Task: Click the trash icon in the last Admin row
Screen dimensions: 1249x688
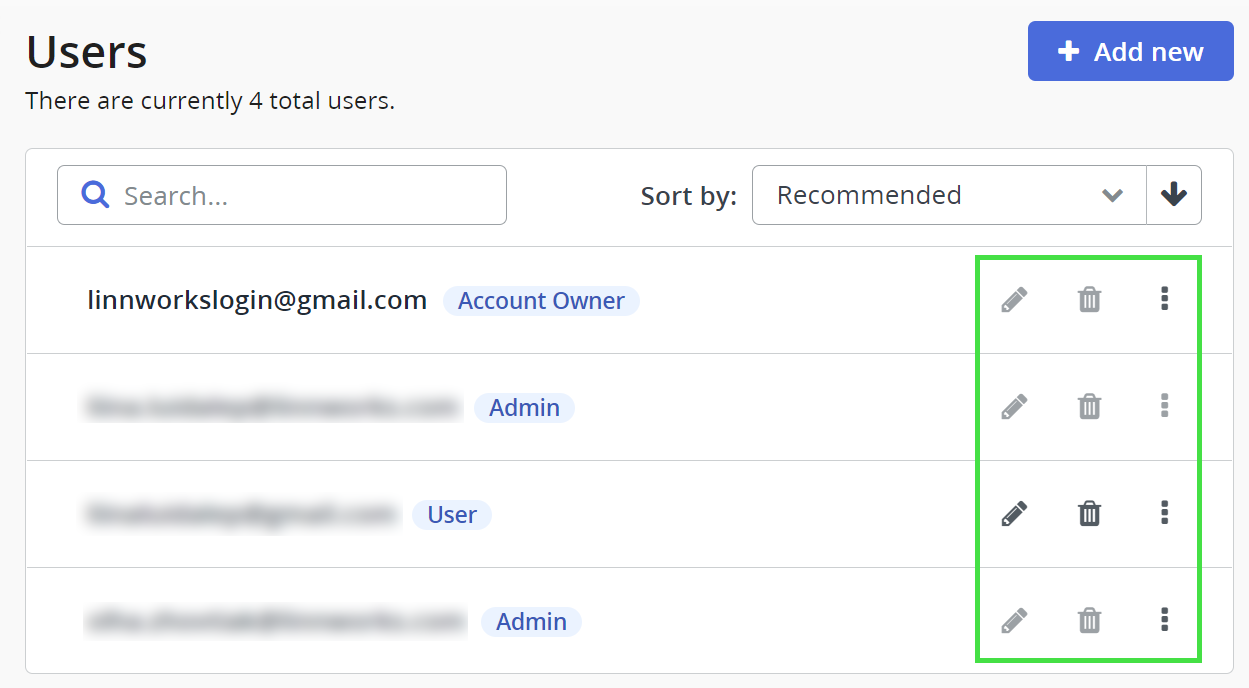Action: pyautogui.click(x=1089, y=621)
